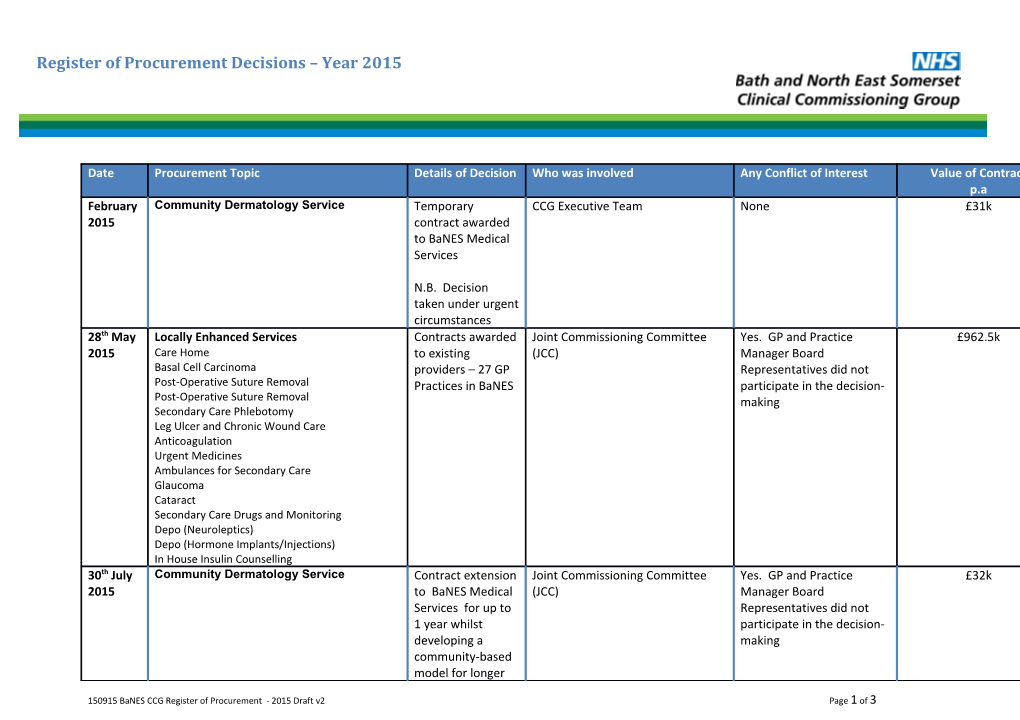Select the 30th July 2015 date cell

[x=112, y=583]
